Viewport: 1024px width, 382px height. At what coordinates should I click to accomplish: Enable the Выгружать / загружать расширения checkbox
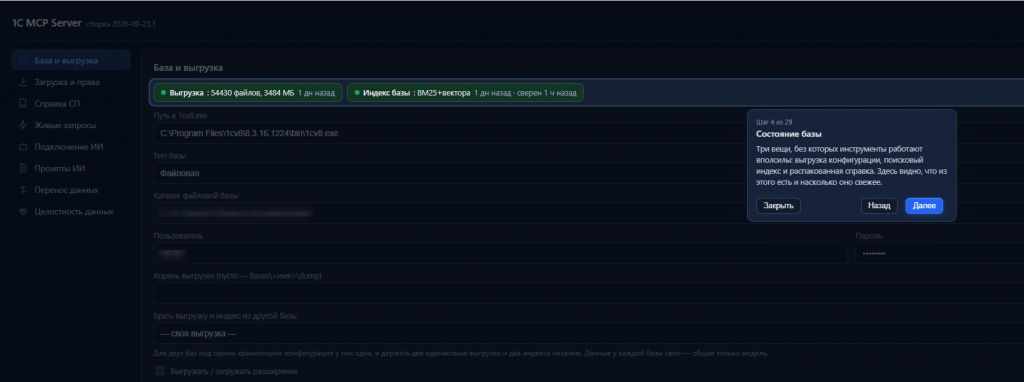160,371
